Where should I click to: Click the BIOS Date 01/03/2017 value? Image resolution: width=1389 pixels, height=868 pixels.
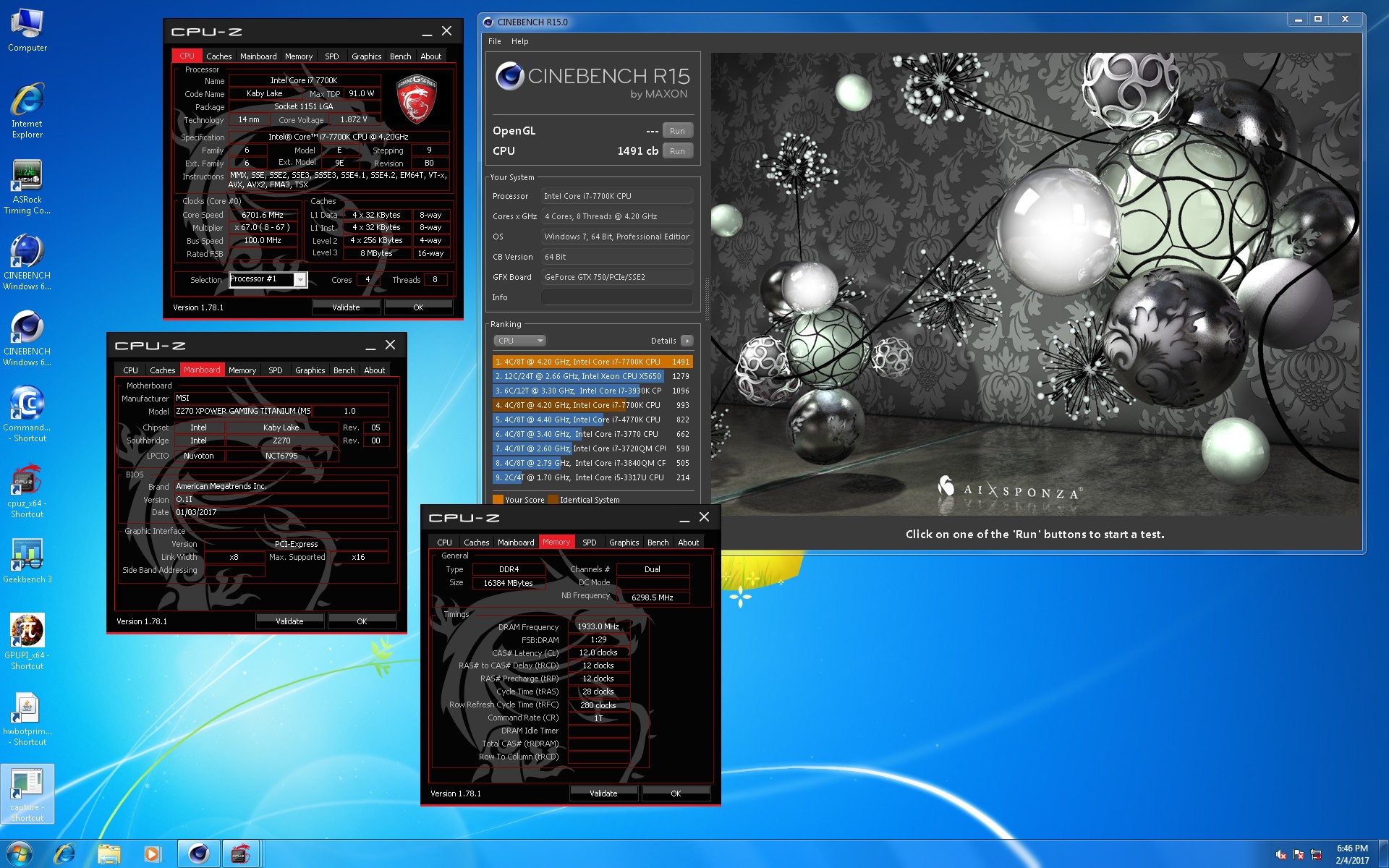click(x=281, y=512)
